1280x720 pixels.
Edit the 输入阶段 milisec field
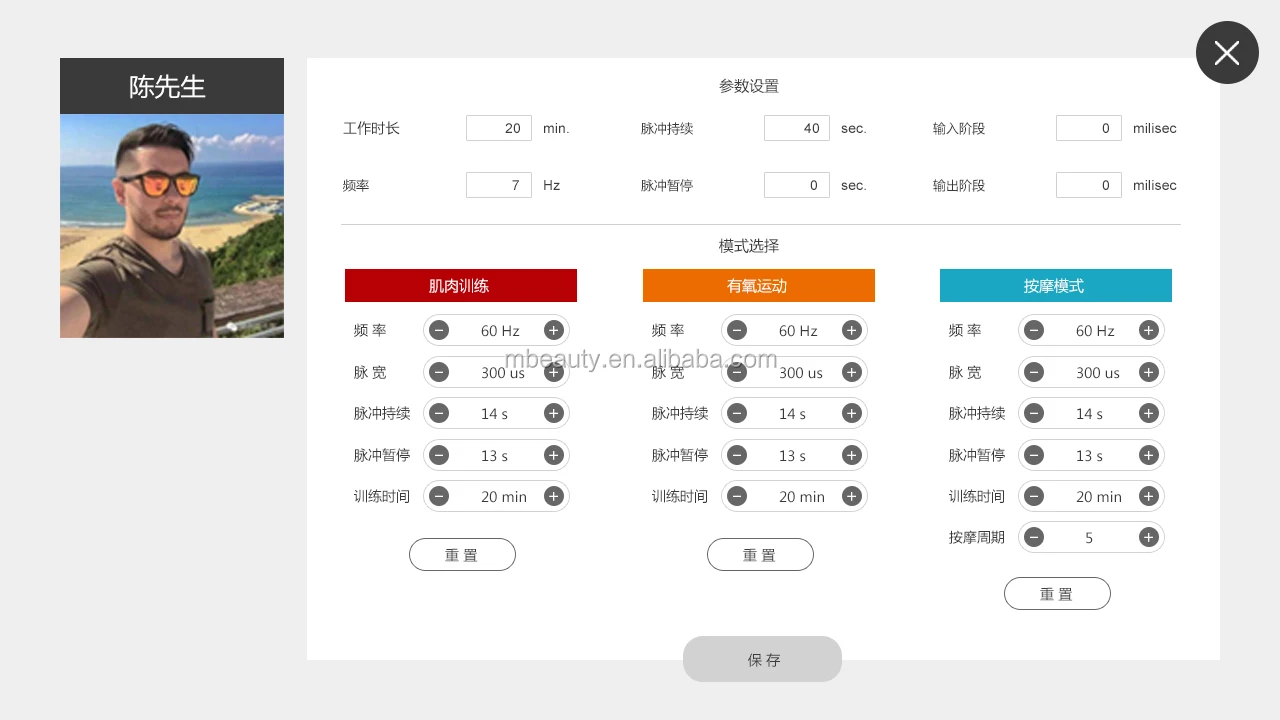tap(1089, 128)
